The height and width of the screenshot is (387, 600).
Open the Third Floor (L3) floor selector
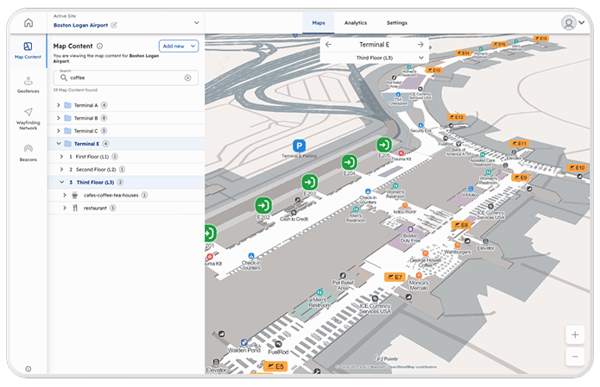tap(374, 58)
